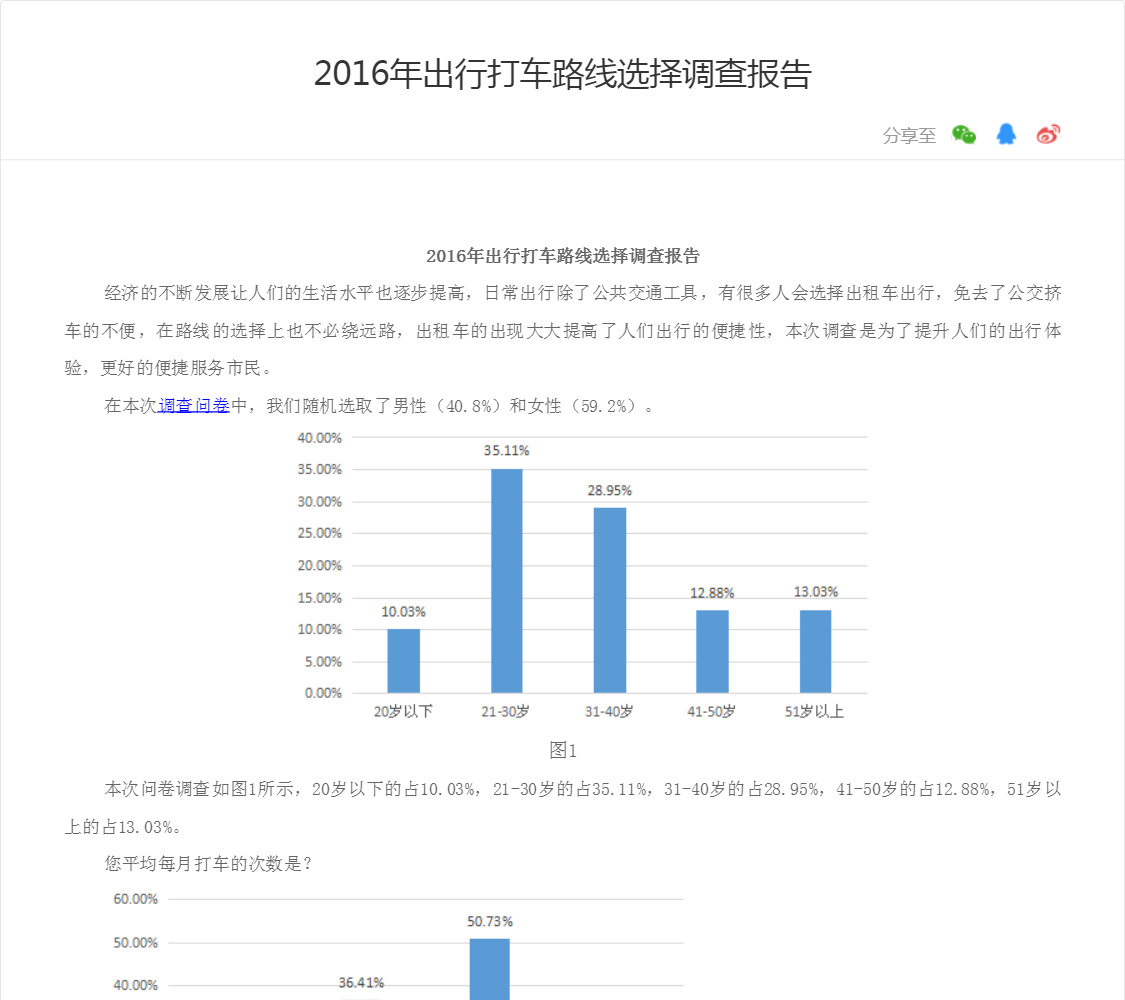Click the 50.73% bar in second chart
This screenshot has width=1125, height=1000.
pyautogui.click(x=490, y=969)
